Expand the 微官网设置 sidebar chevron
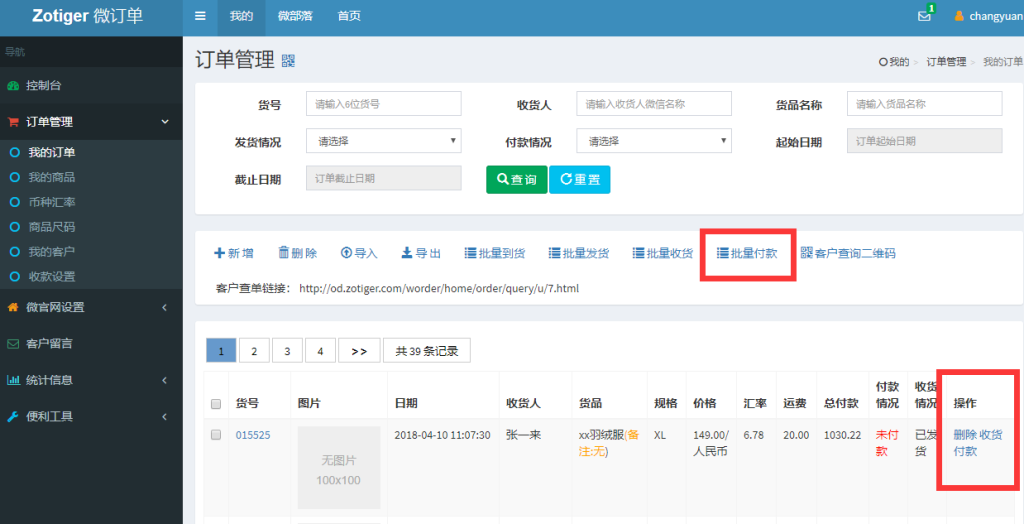This screenshot has height=524, width=1024. click(x=165, y=307)
